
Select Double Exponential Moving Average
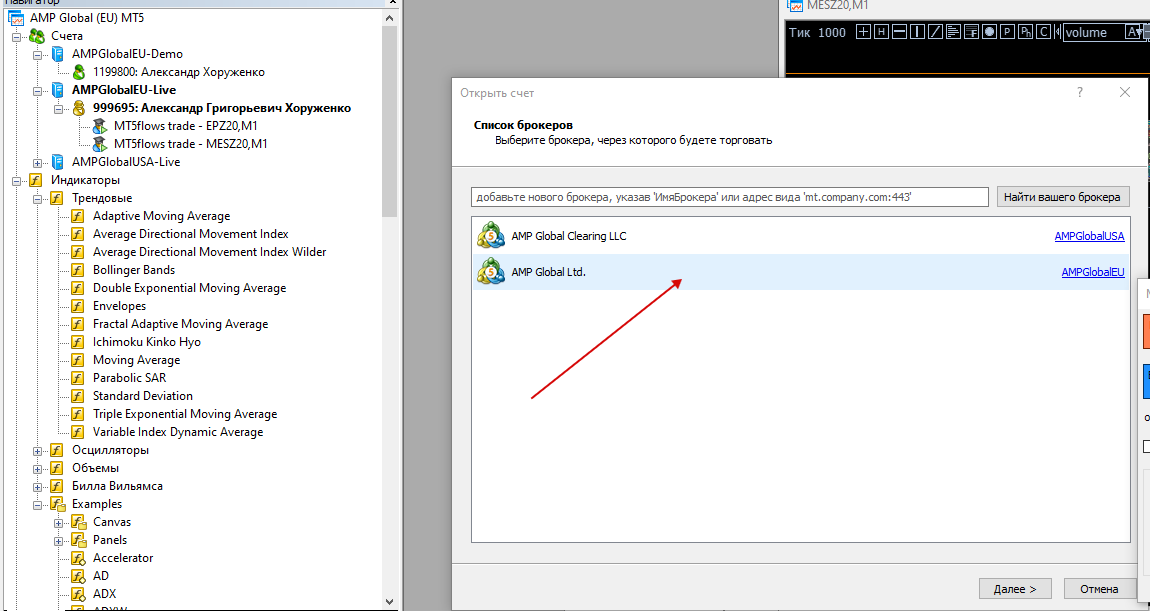click(x=189, y=288)
